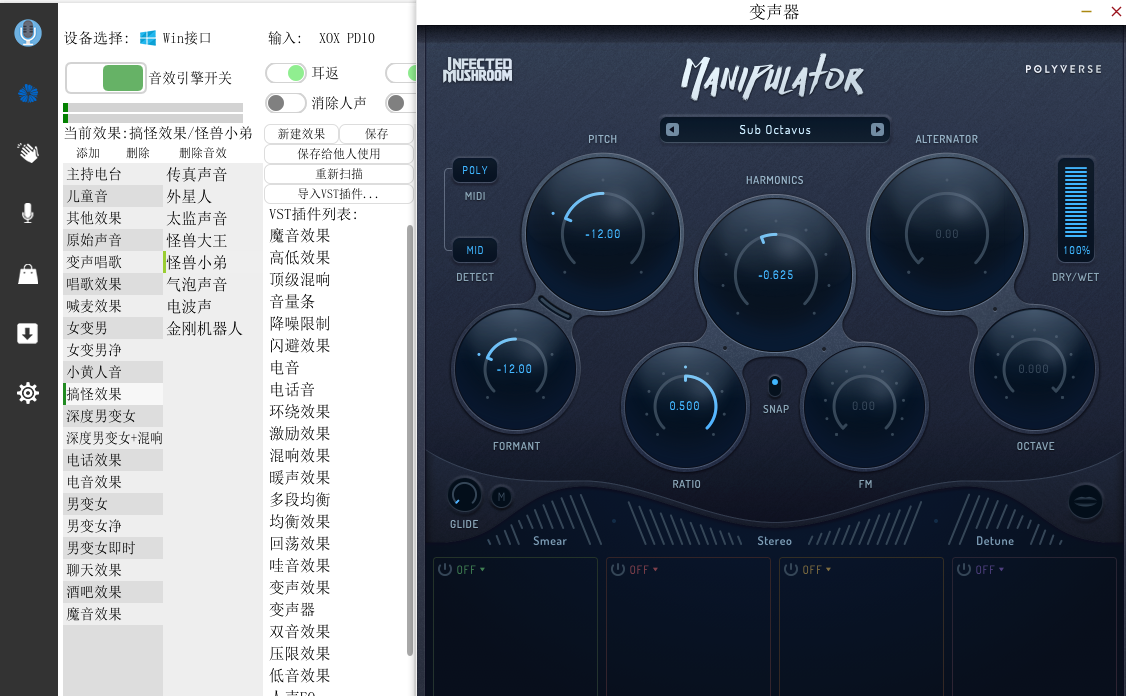
Task: Click the 添加 button
Action: (x=88, y=153)
